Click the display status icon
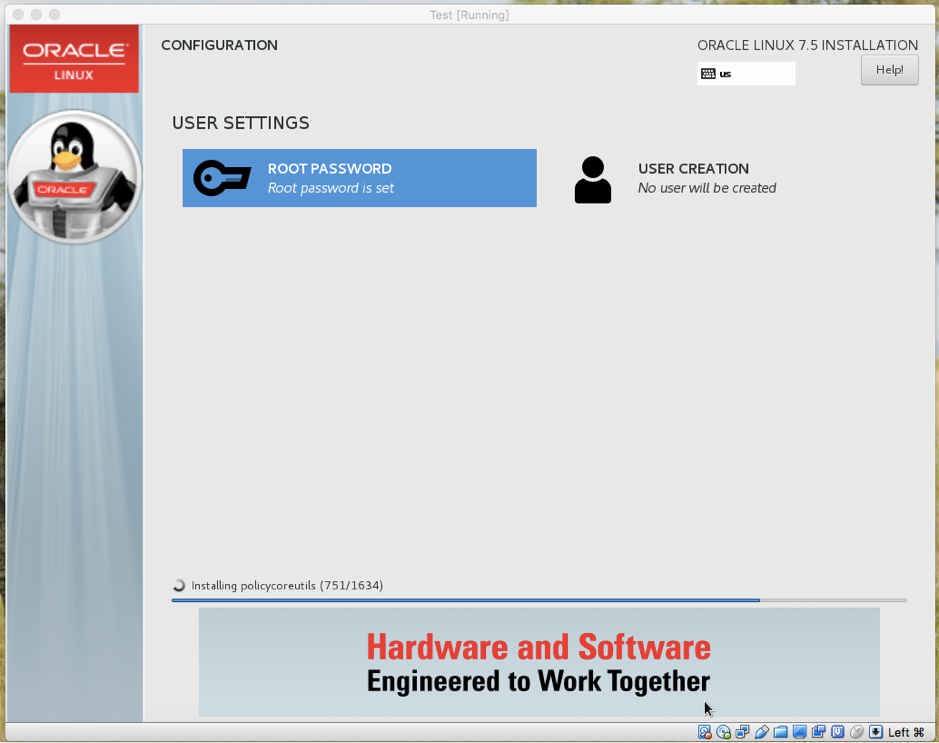Image resolution: width=939 pixels, height=743 pixels. point(798,731)
